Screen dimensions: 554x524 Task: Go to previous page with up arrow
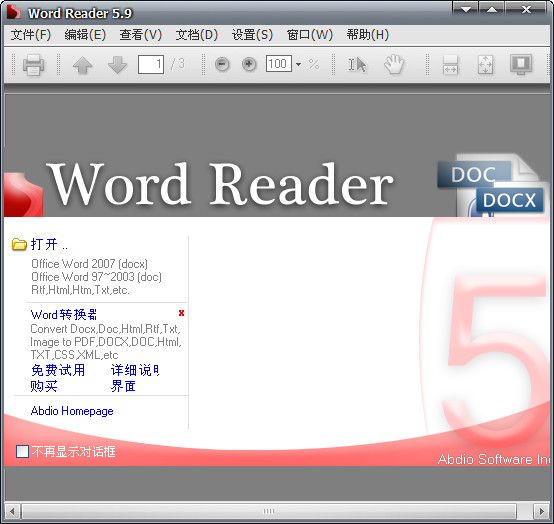[x=82, y=64]
